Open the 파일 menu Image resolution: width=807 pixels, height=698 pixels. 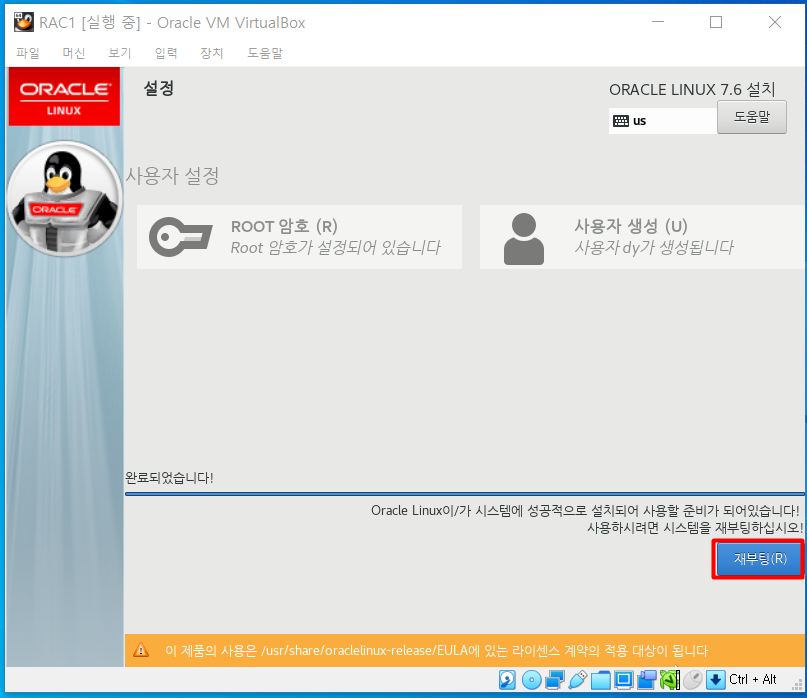tap(28, 53)
